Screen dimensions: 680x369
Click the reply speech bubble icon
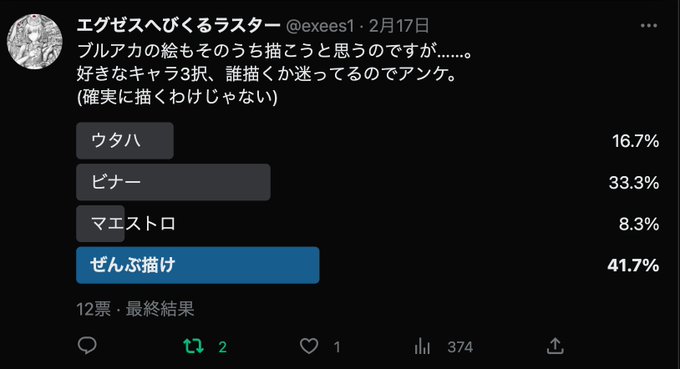coord(87,346)
